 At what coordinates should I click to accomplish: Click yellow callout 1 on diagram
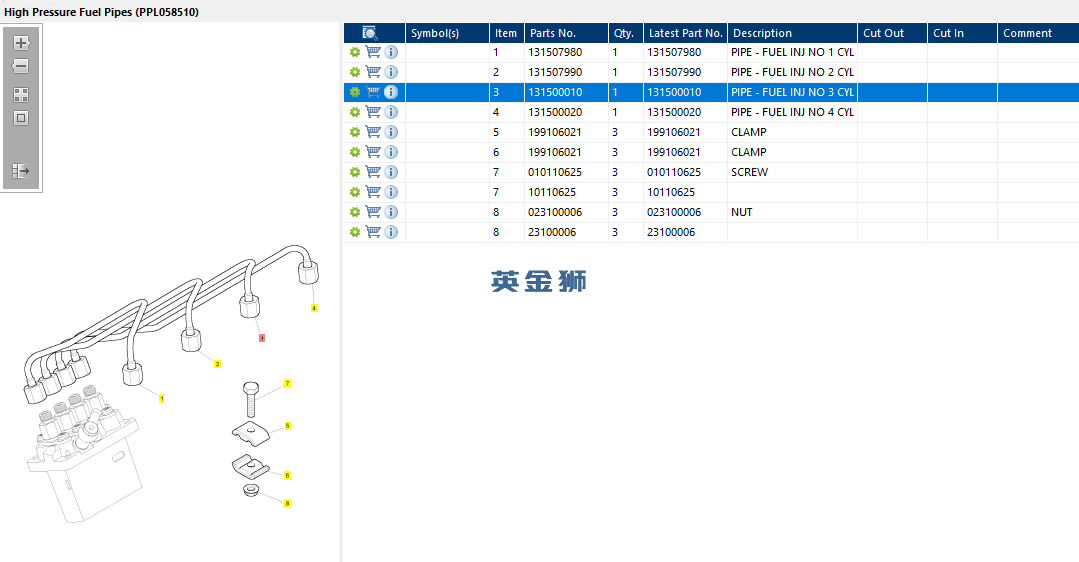[162, 398]
